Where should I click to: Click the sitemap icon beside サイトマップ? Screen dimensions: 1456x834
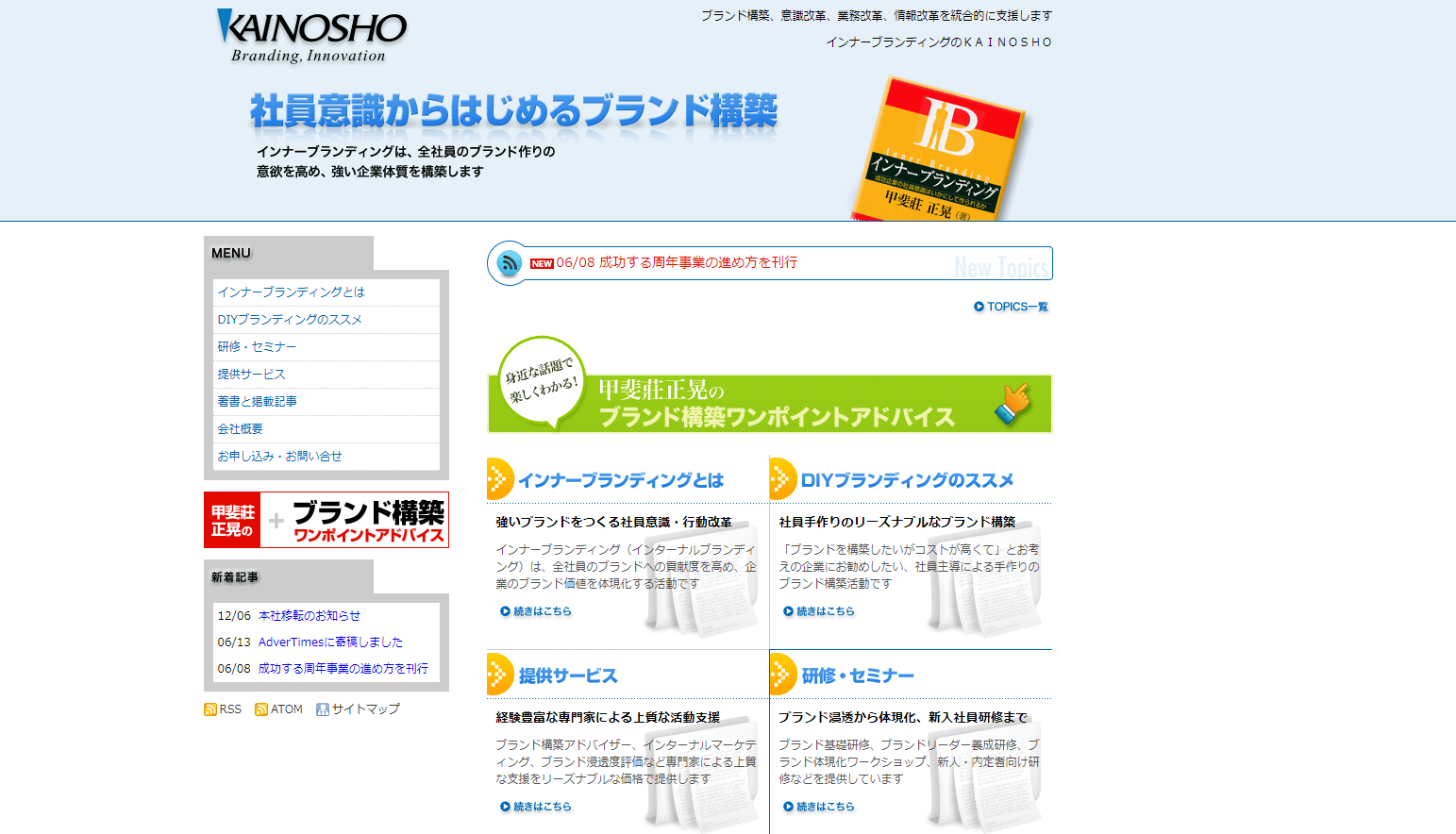pyautogui.click(x=323, y=709)
